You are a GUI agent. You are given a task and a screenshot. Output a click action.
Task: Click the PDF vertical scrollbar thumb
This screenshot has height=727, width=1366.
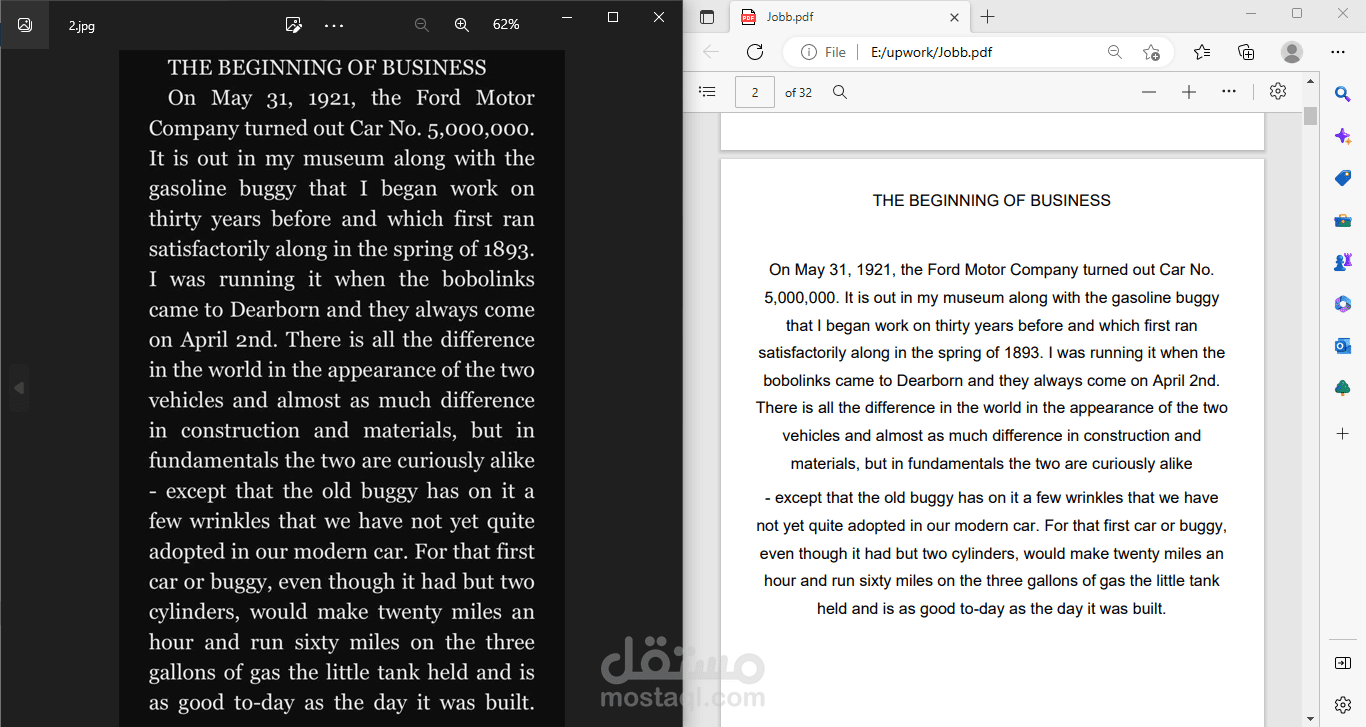[x=1310, y=115]
